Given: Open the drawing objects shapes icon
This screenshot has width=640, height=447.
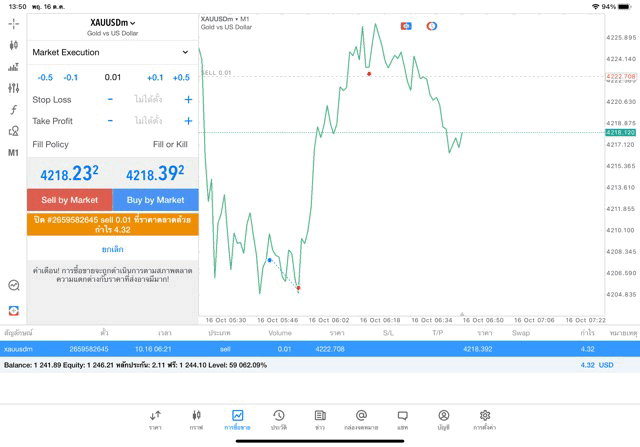Looking at the screenshot, I should point(14,131).
